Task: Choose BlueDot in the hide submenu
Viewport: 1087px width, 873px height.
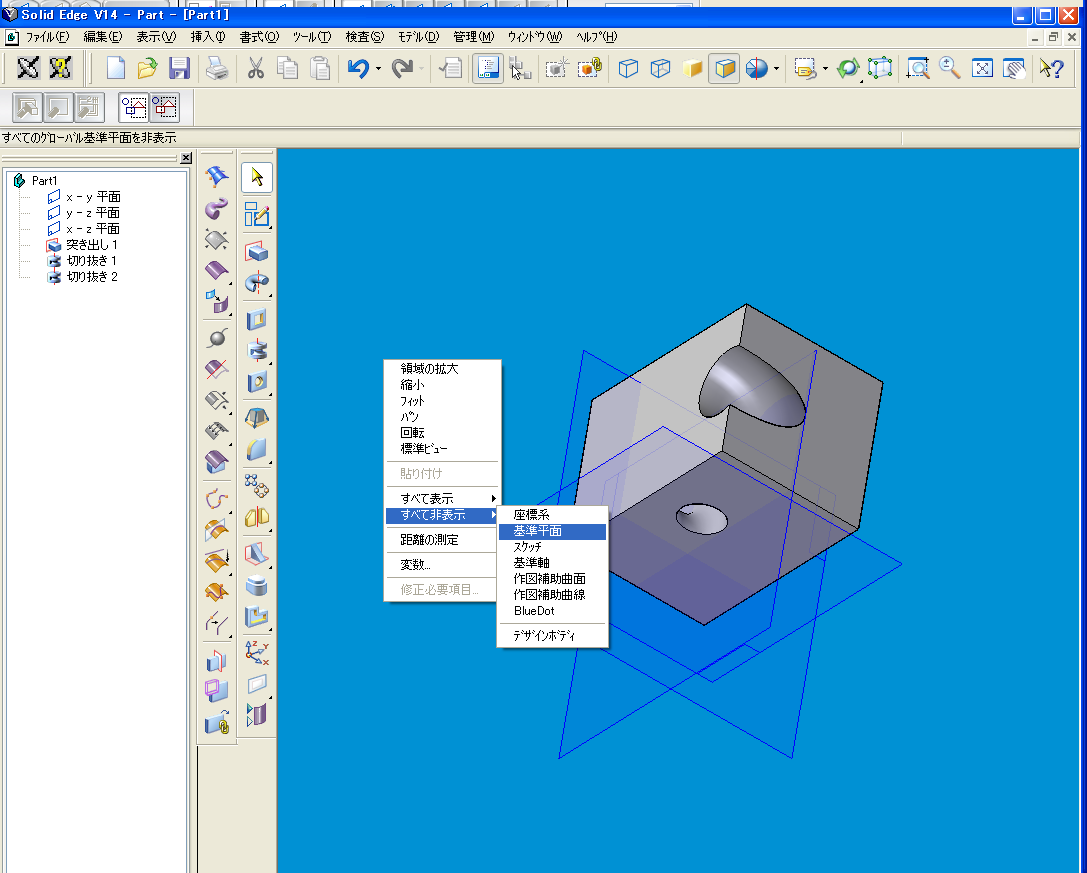Action: click(552, 611)
